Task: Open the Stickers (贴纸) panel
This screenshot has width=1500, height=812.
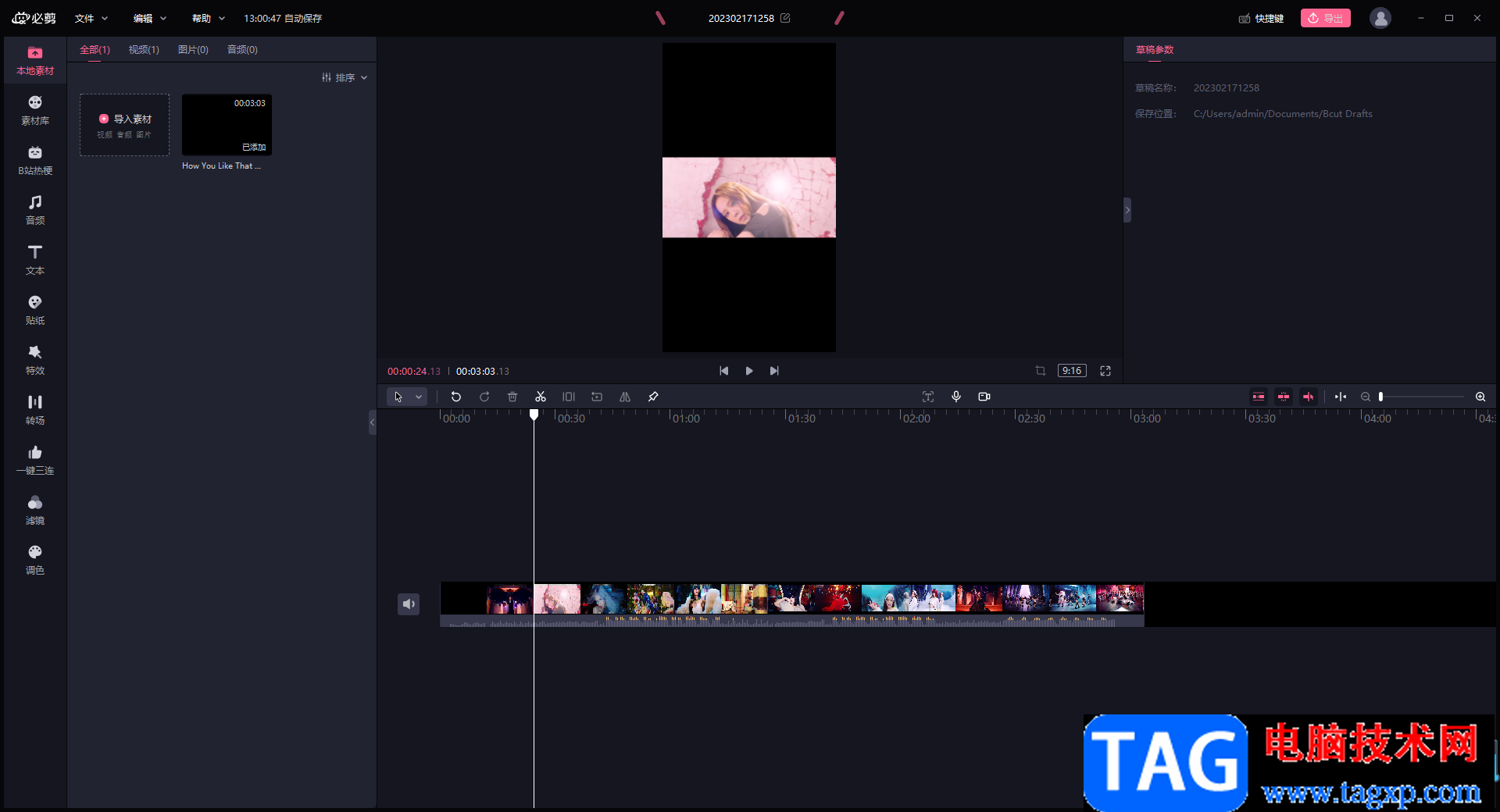Action: tap(35, 310)
